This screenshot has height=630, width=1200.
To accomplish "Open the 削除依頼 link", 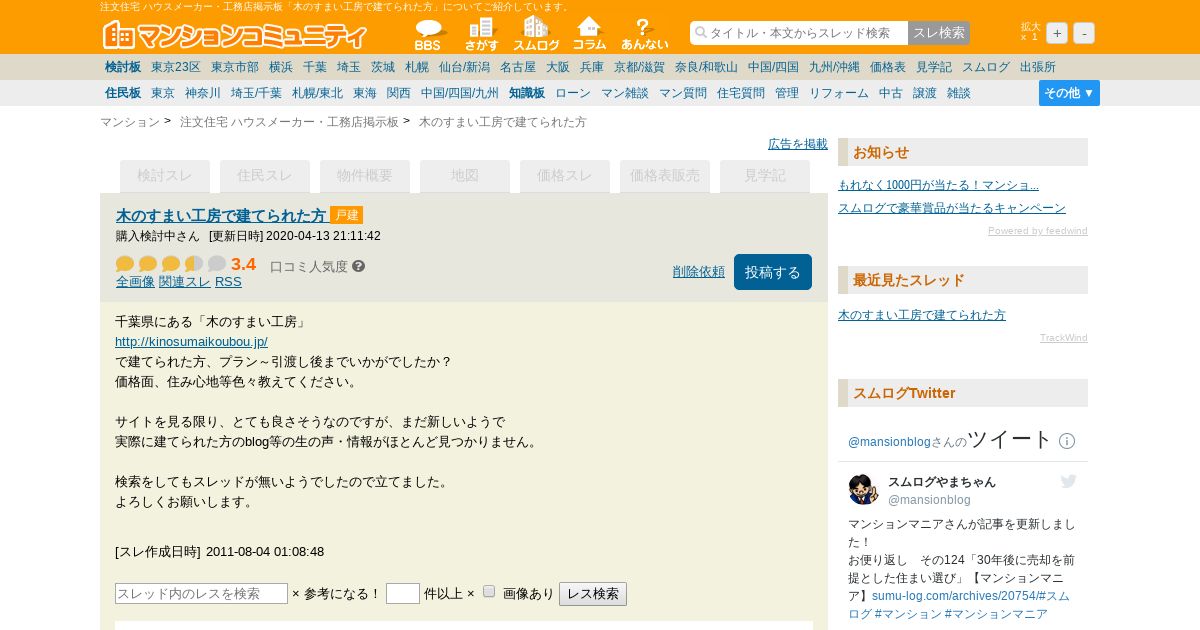I will coord(699,272).
